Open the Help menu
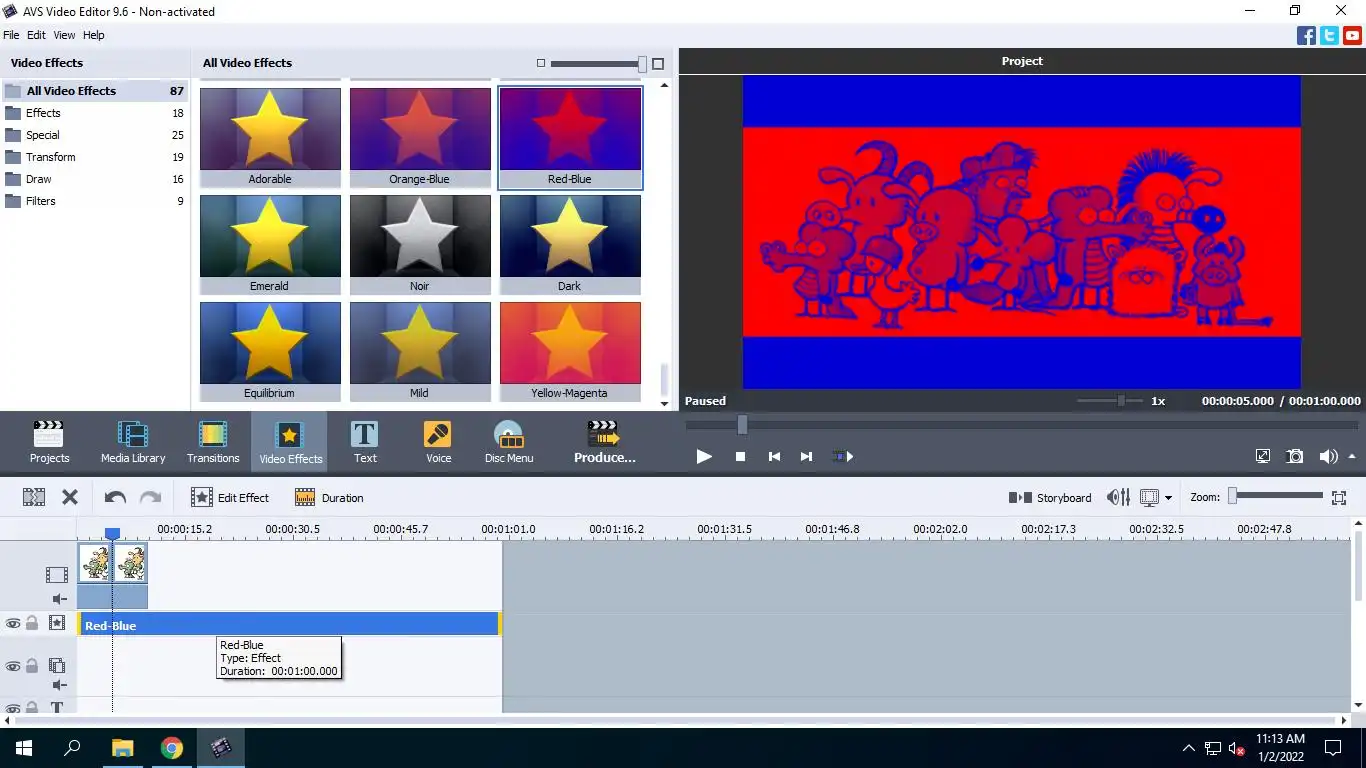The width and height of the screenshot is (1366, 768). [93, 35]
